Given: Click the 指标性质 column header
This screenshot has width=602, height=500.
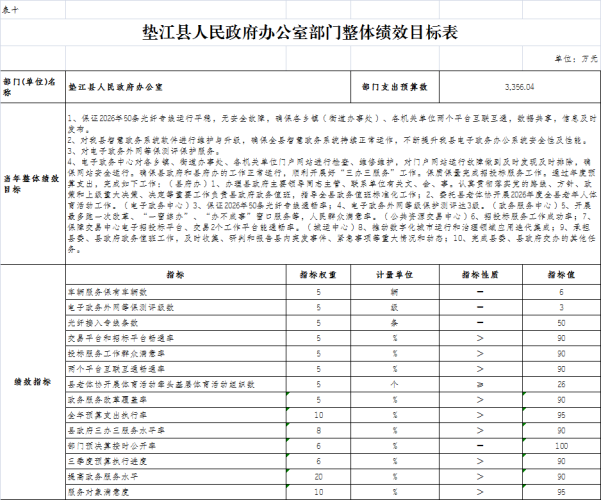Looking at the screenshot, I should pyautogui.click(x=480, y=272).
